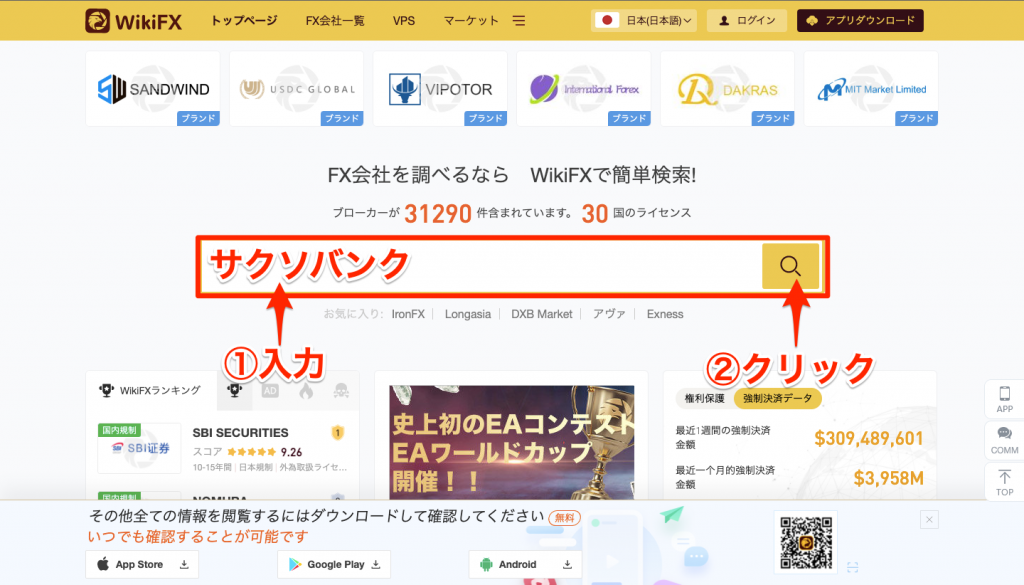1024x585 pixels.
Task: Click the ブランド tag on SANDWIND
Action: [199, 118]
